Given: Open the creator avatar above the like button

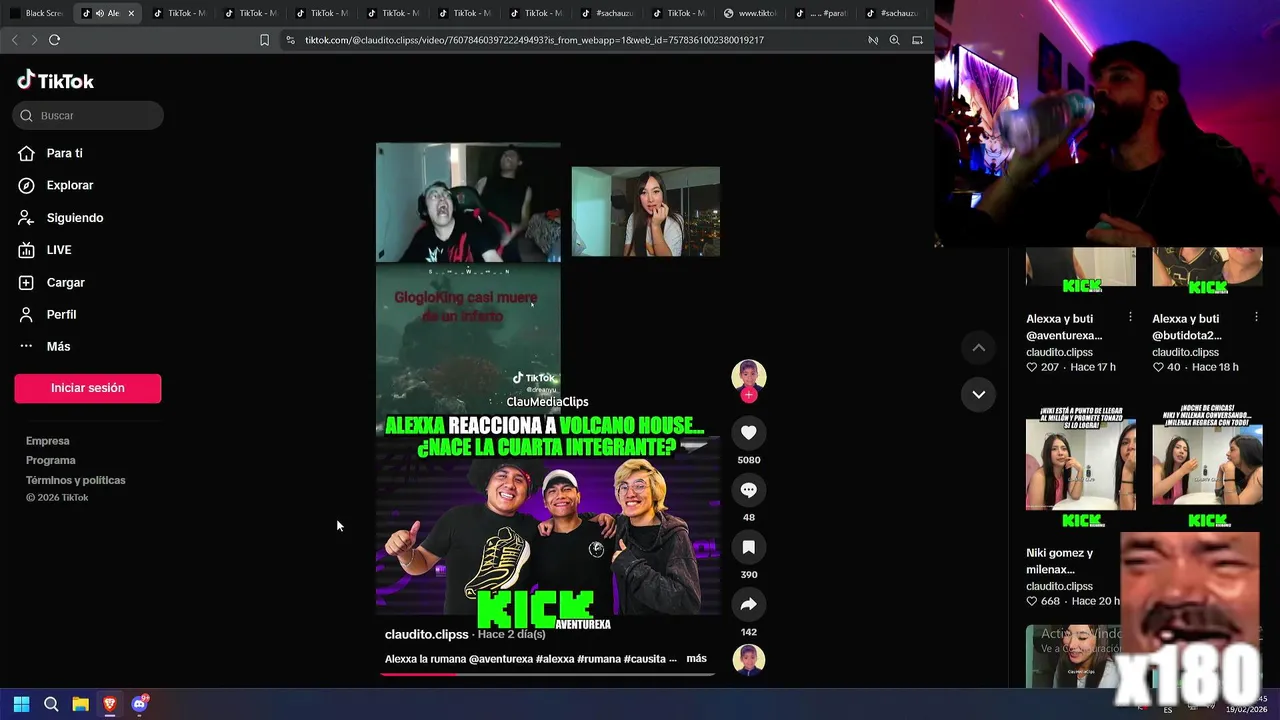Looking at the screenshot, I should coord(748,376).
